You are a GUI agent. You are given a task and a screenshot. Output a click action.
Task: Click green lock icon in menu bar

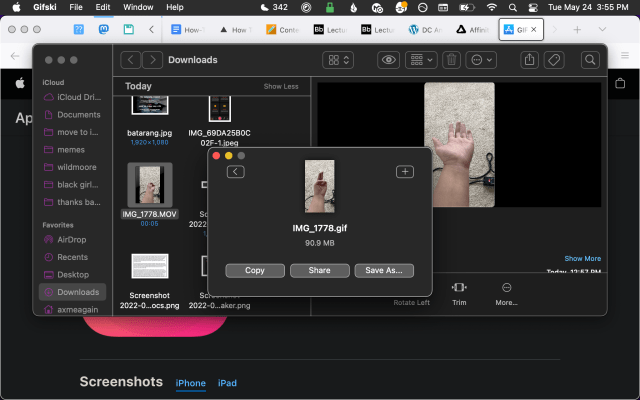click(330, 7)
